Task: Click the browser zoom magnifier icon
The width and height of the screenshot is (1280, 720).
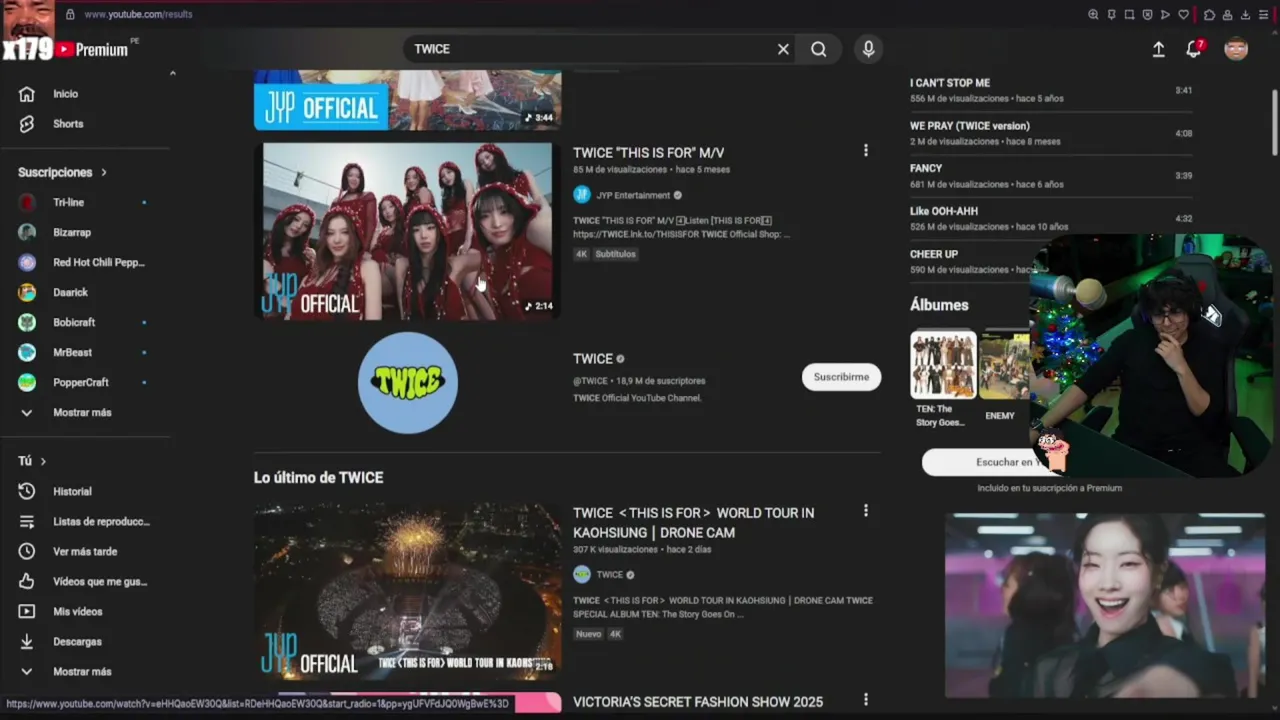Action: tap(1093, 15)
